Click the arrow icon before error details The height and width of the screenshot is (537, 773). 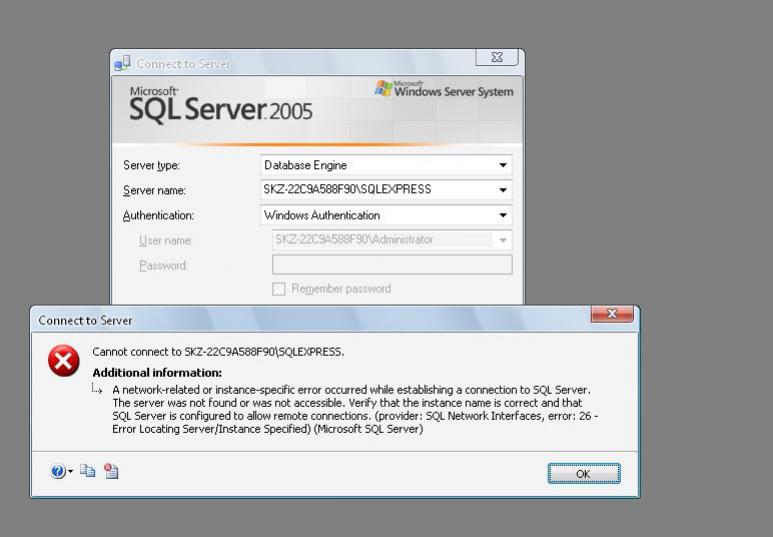tap(97, 389)
